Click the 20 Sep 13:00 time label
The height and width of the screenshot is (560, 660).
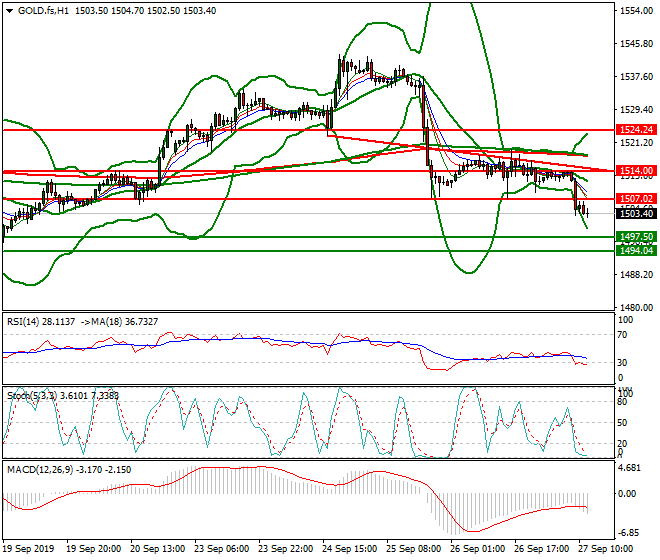157,549
